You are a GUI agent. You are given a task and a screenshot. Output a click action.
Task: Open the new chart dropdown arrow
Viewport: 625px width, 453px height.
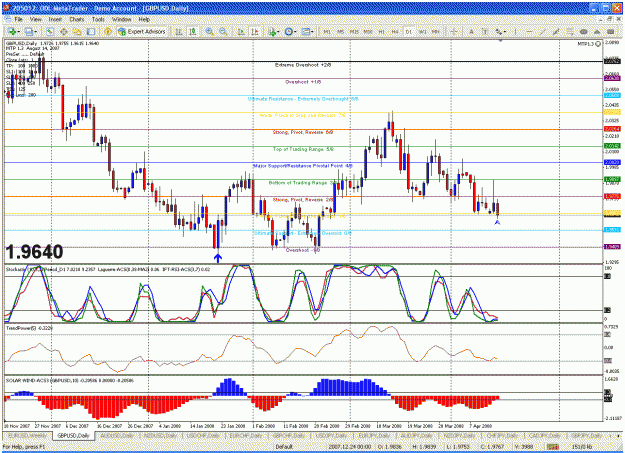click(19, 32)
